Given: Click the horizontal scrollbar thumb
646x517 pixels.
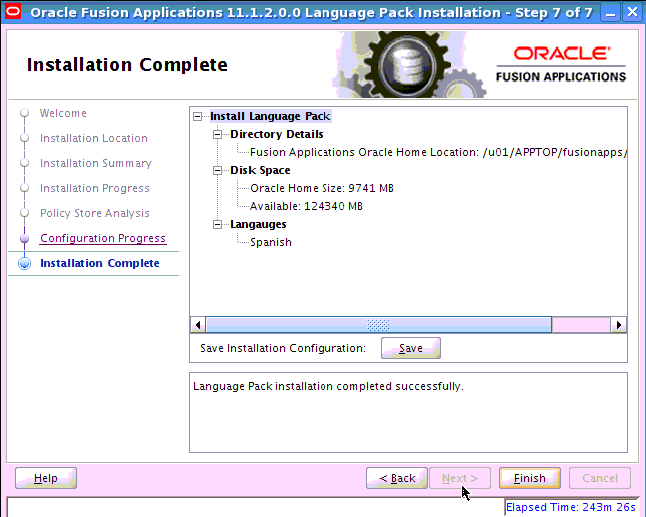Looking at the screenshot, I should [378, 325].
